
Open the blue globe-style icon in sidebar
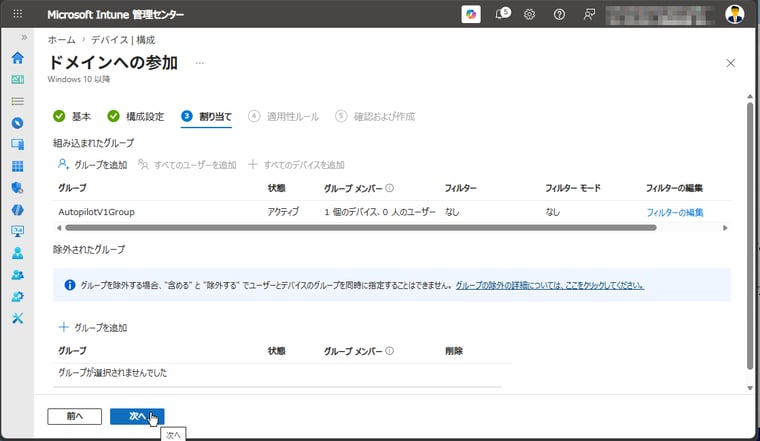17,209
